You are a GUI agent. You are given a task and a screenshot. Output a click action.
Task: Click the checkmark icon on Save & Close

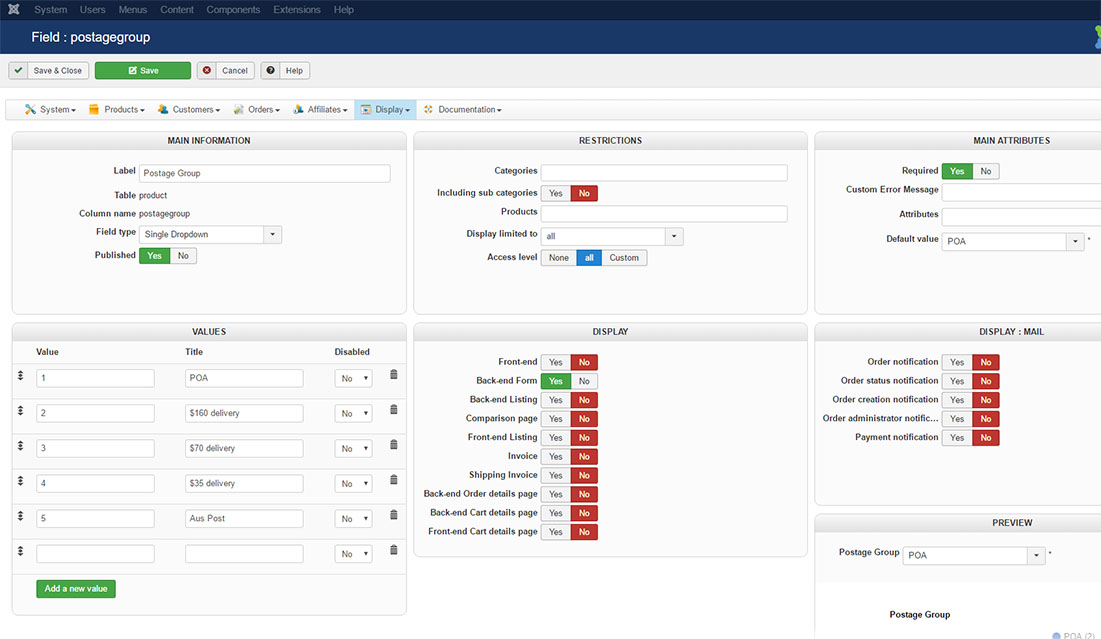(18, 70)
